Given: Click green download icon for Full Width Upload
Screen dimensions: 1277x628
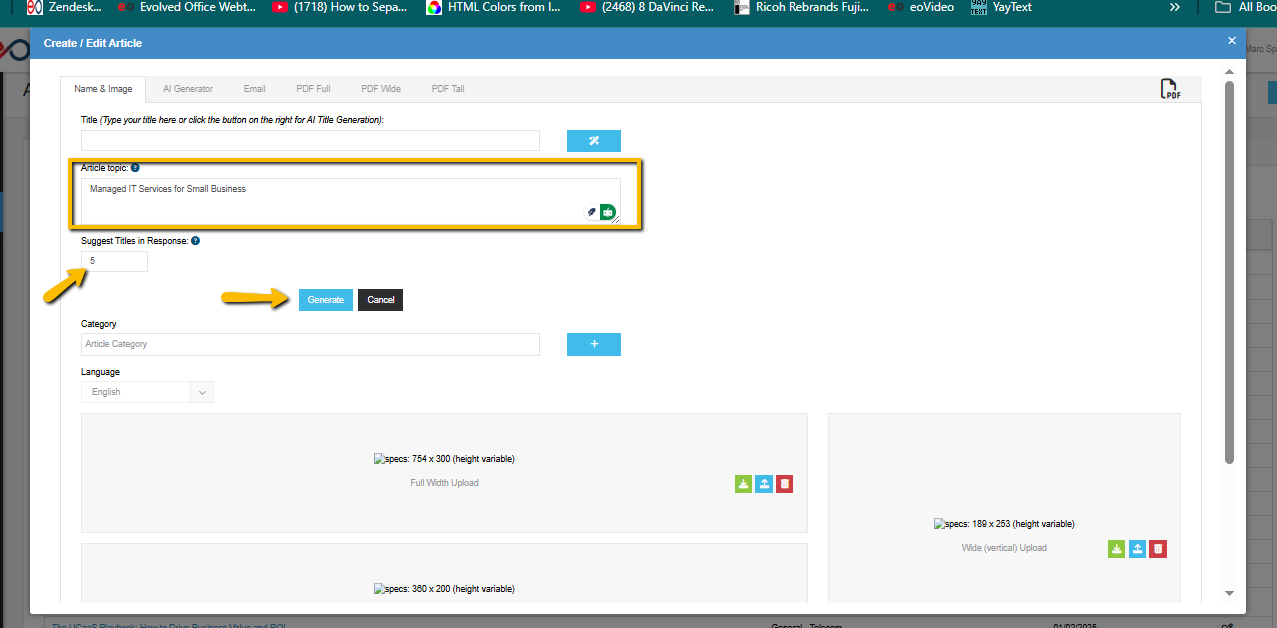Looking at the screenshot, I should pos(743,484).
